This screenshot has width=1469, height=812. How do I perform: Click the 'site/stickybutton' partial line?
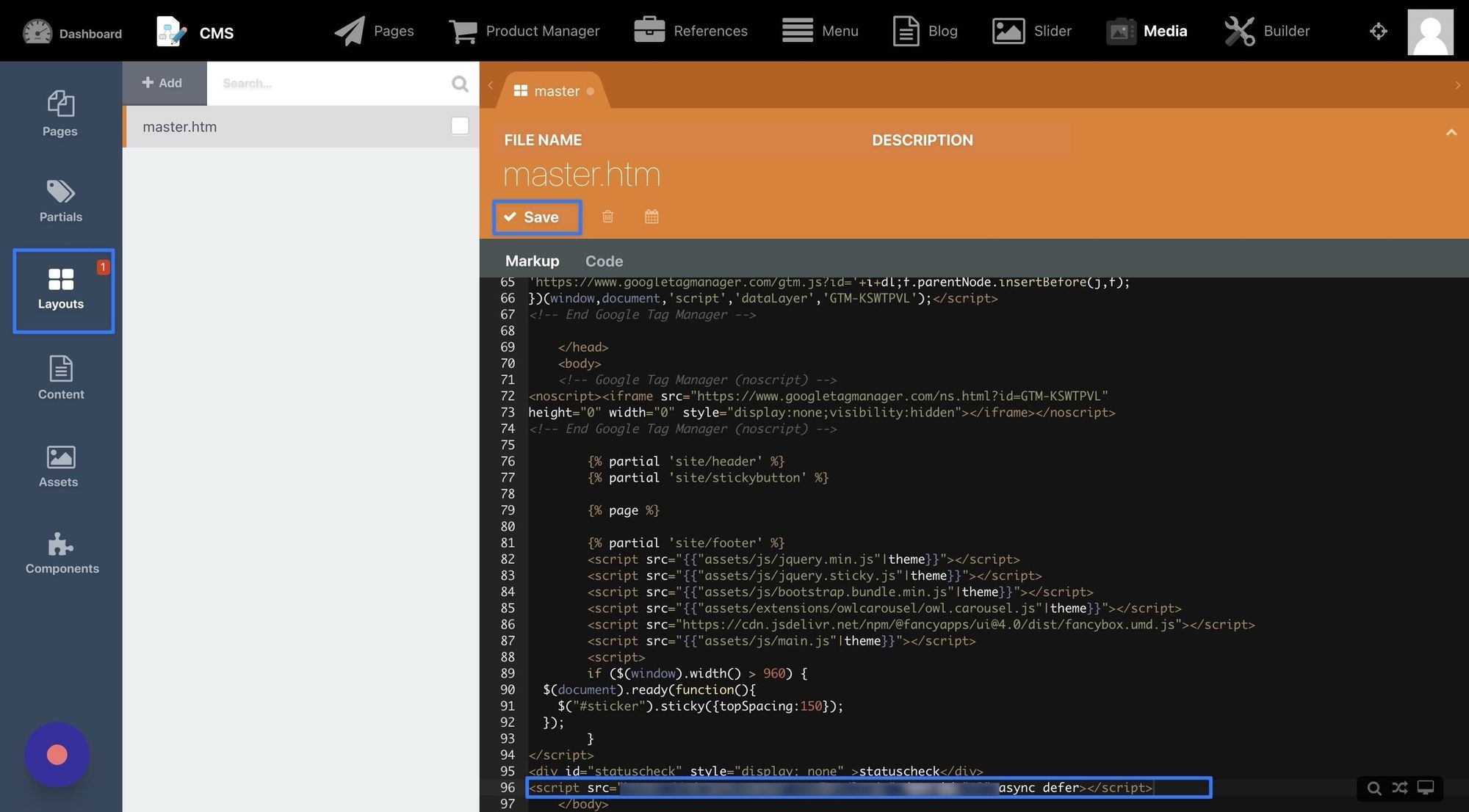pos(707,477)
